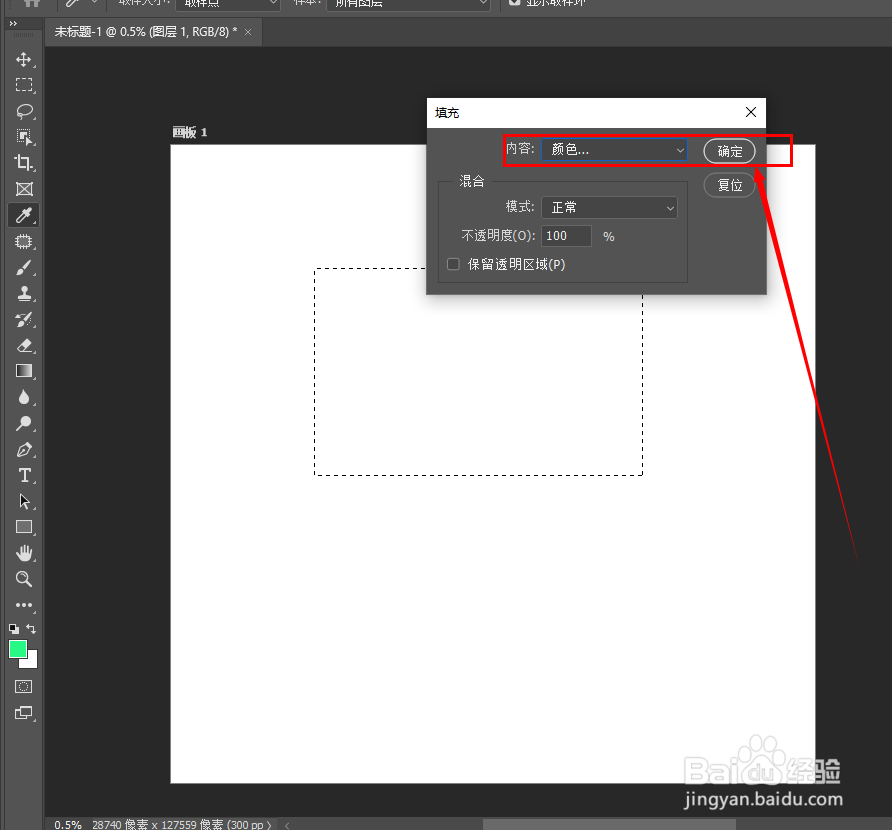Switch to the 未标题-1 document tab

click(146, 32)
